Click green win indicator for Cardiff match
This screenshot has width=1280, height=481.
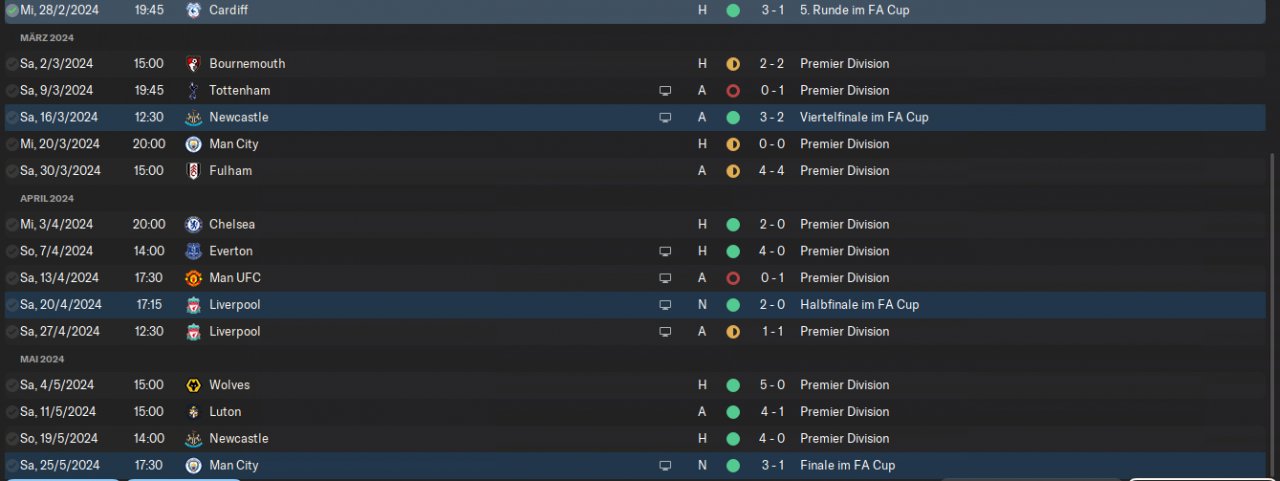pyautogui.click(x=733, y=10)
